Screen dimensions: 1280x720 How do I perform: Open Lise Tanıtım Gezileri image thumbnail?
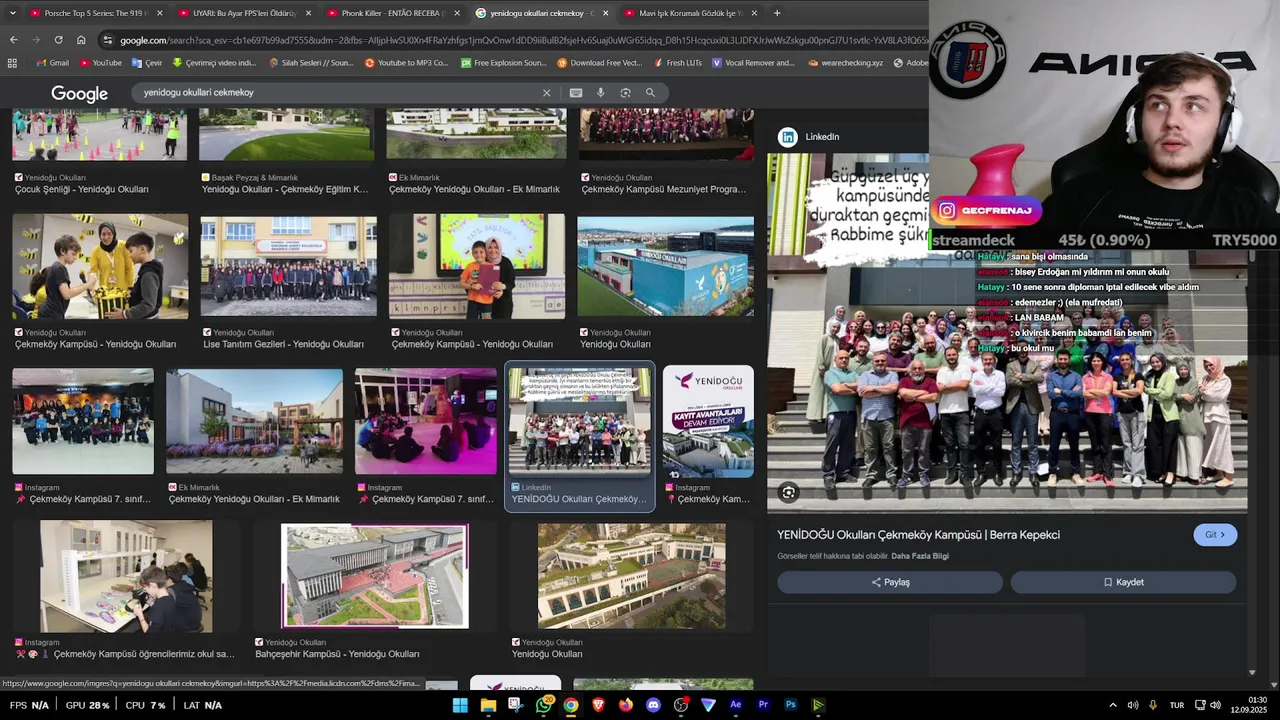(x=288, y=266)
